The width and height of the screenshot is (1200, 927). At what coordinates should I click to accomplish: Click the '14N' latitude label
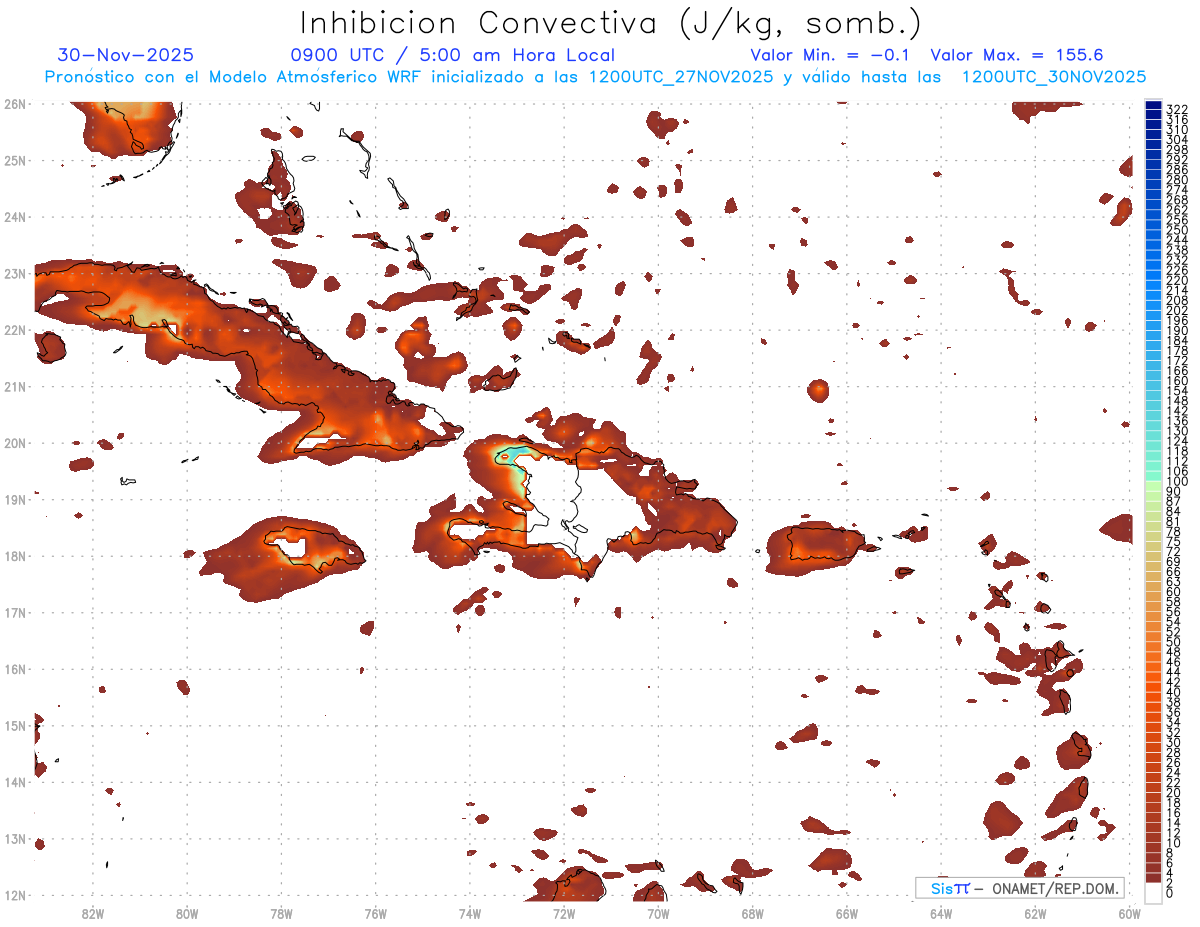point(15,782)
